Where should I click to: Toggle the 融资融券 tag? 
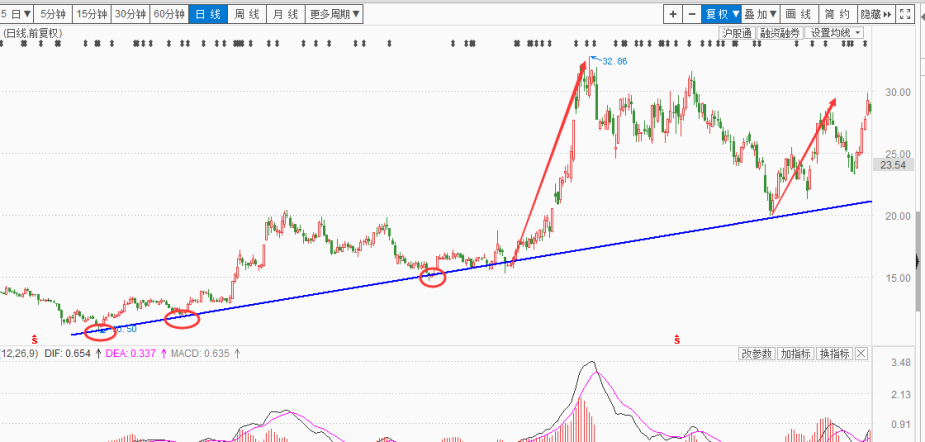point(779,33)
